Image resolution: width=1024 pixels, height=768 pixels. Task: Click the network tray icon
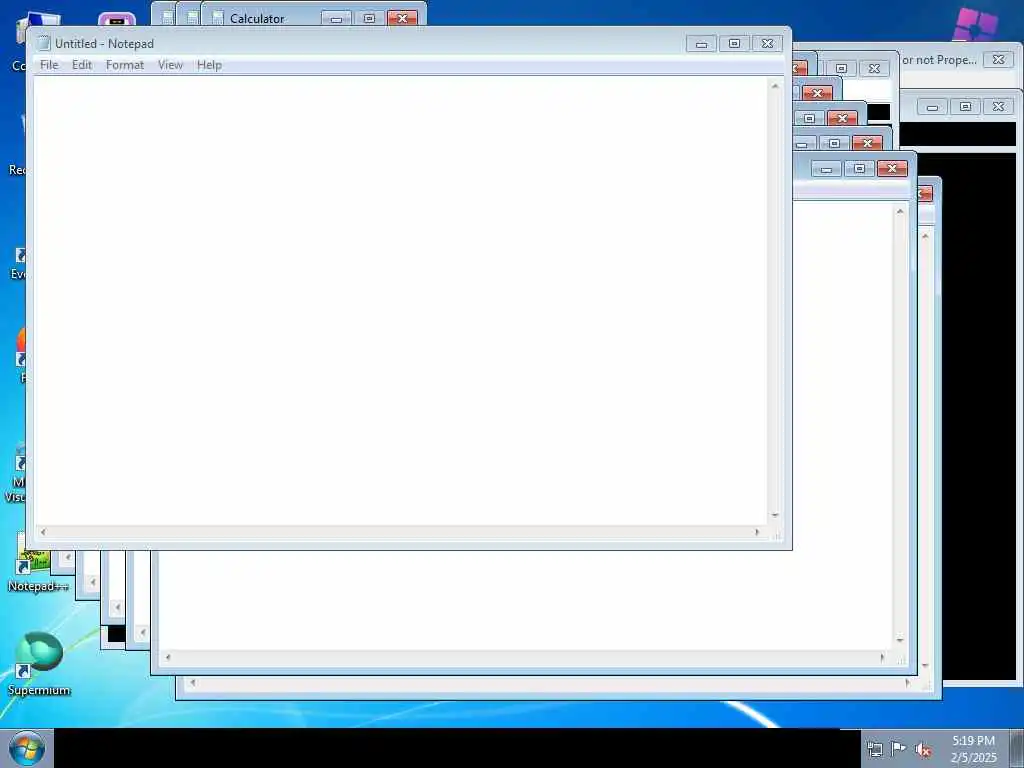point(874,749)
